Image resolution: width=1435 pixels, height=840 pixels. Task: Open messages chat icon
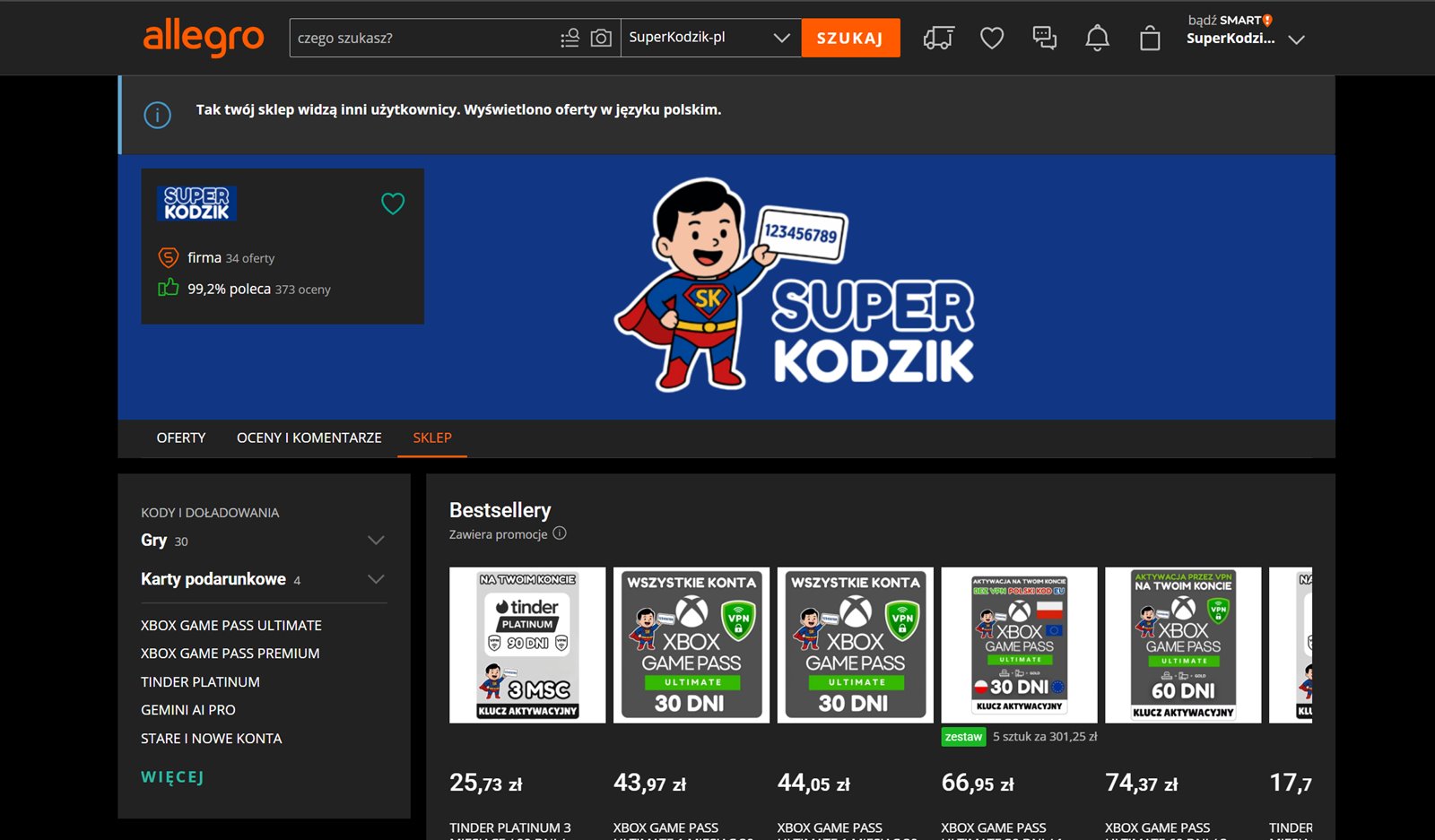(x=1045, y=38)
